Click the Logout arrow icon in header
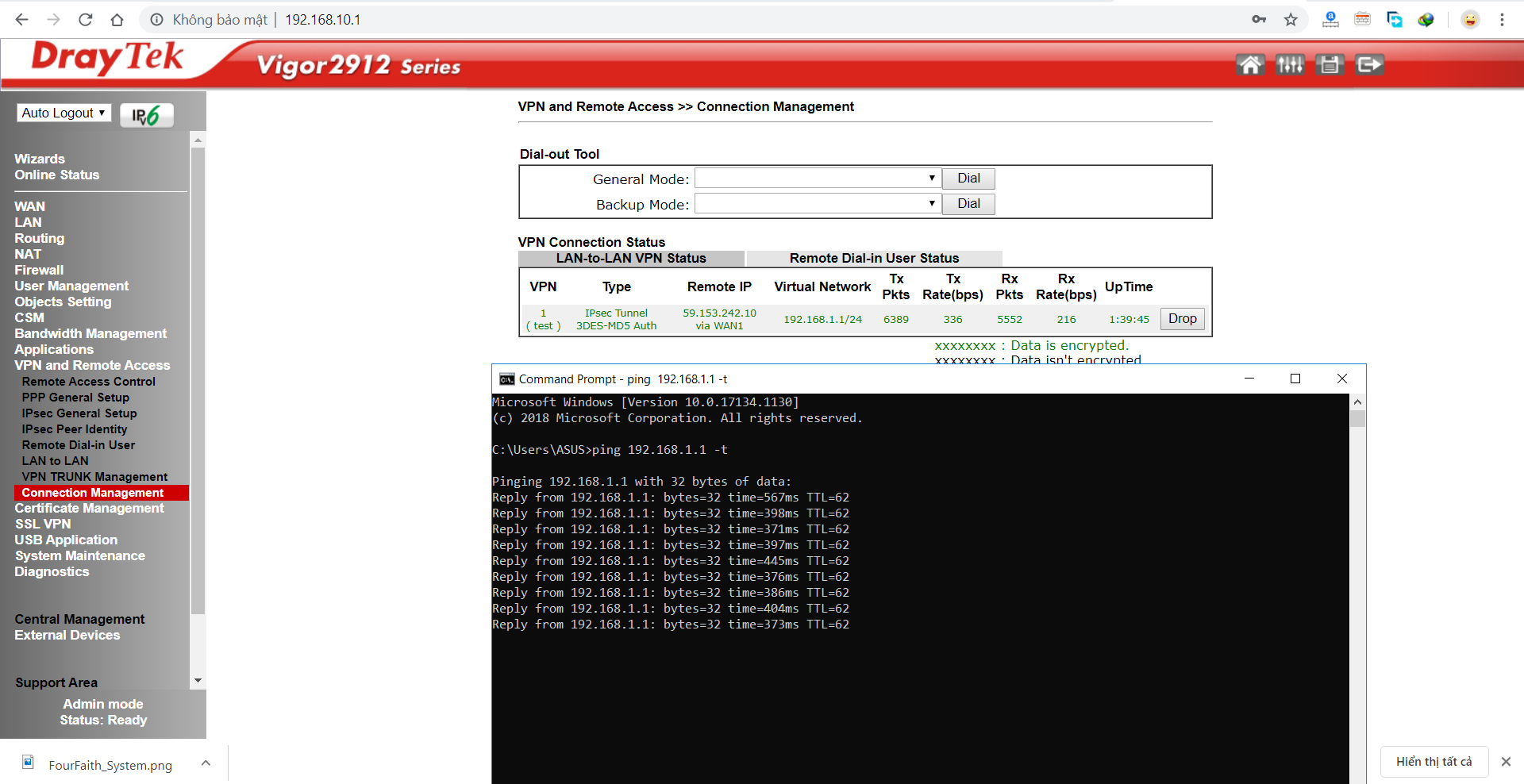This screenshot has height=784, width=1524. click(x=1369, y=64)
